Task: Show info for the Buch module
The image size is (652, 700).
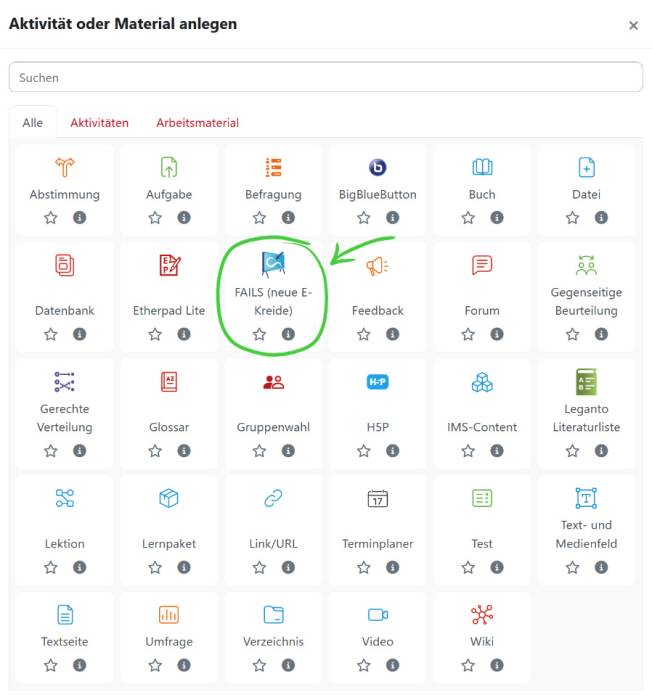Action: [x=497, y=218]
